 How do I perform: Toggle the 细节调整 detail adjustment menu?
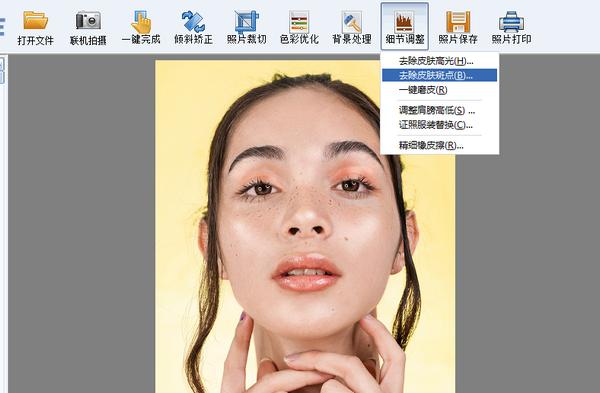[404, 26]
